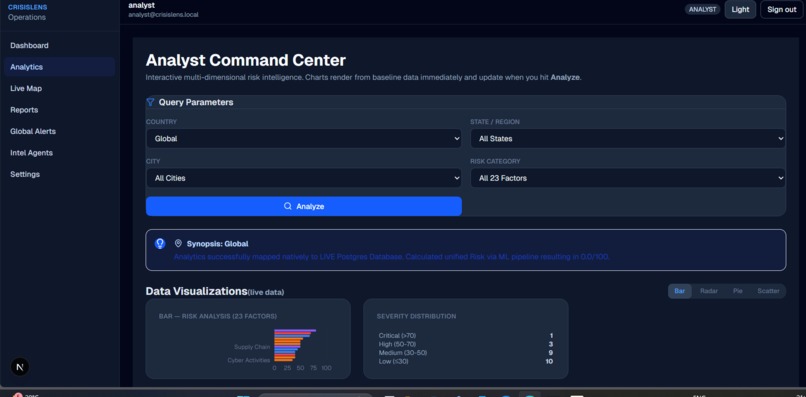Open Live Map from sidebar
Screen dimensions: 806x397
(x=26, y=88)
